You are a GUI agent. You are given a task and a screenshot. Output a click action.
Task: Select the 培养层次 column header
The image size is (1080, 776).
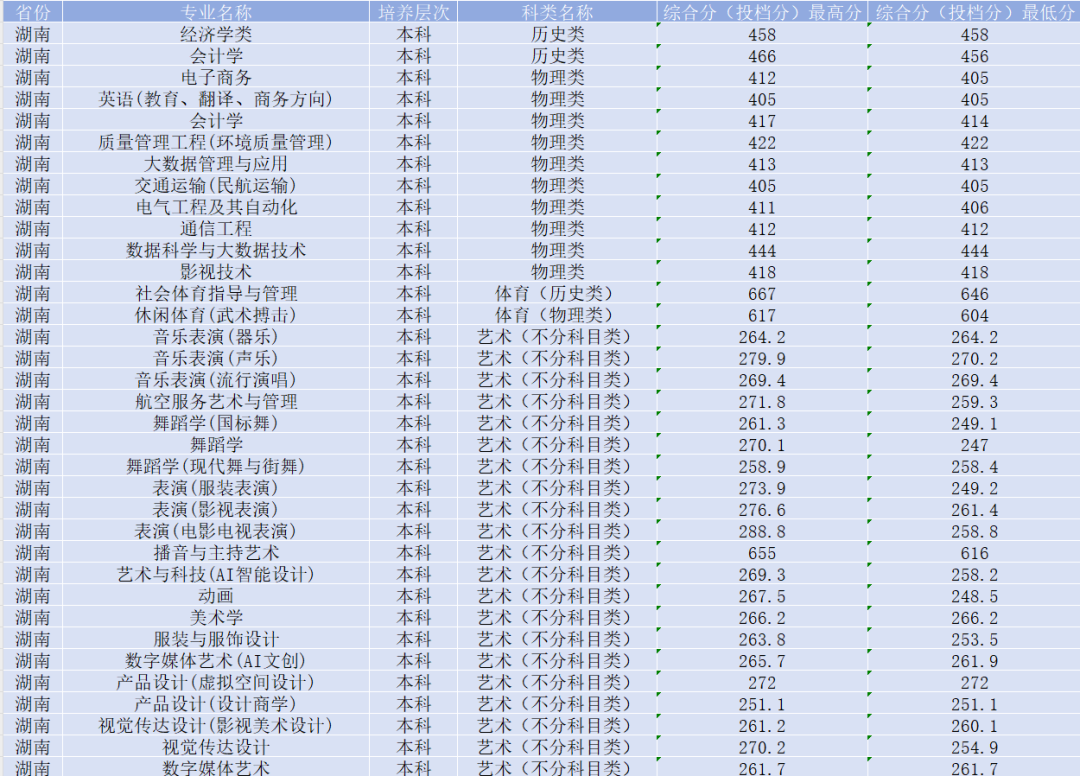coord(413,12)
